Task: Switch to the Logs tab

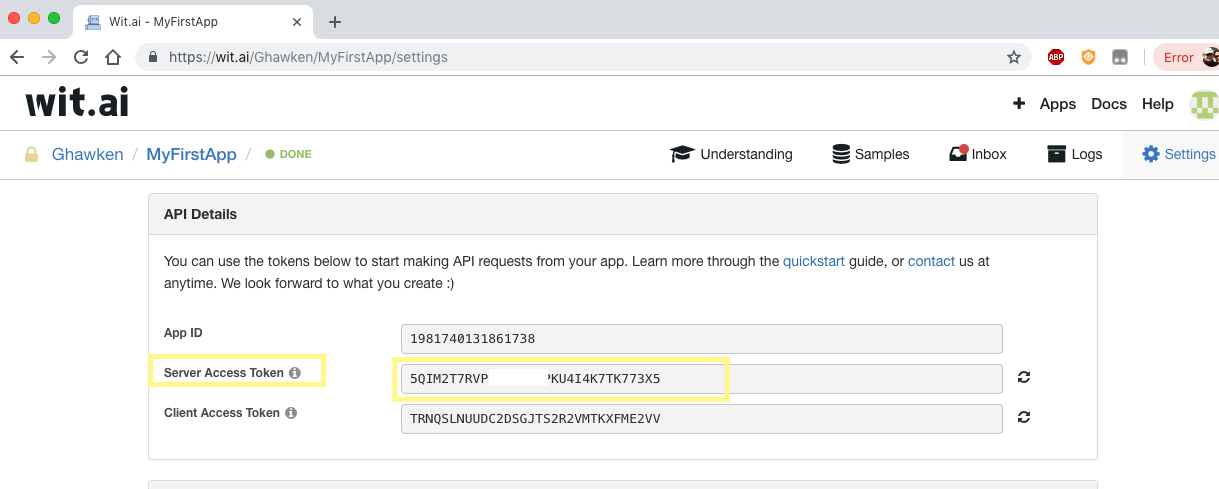Action: (x=1074, y=154)
